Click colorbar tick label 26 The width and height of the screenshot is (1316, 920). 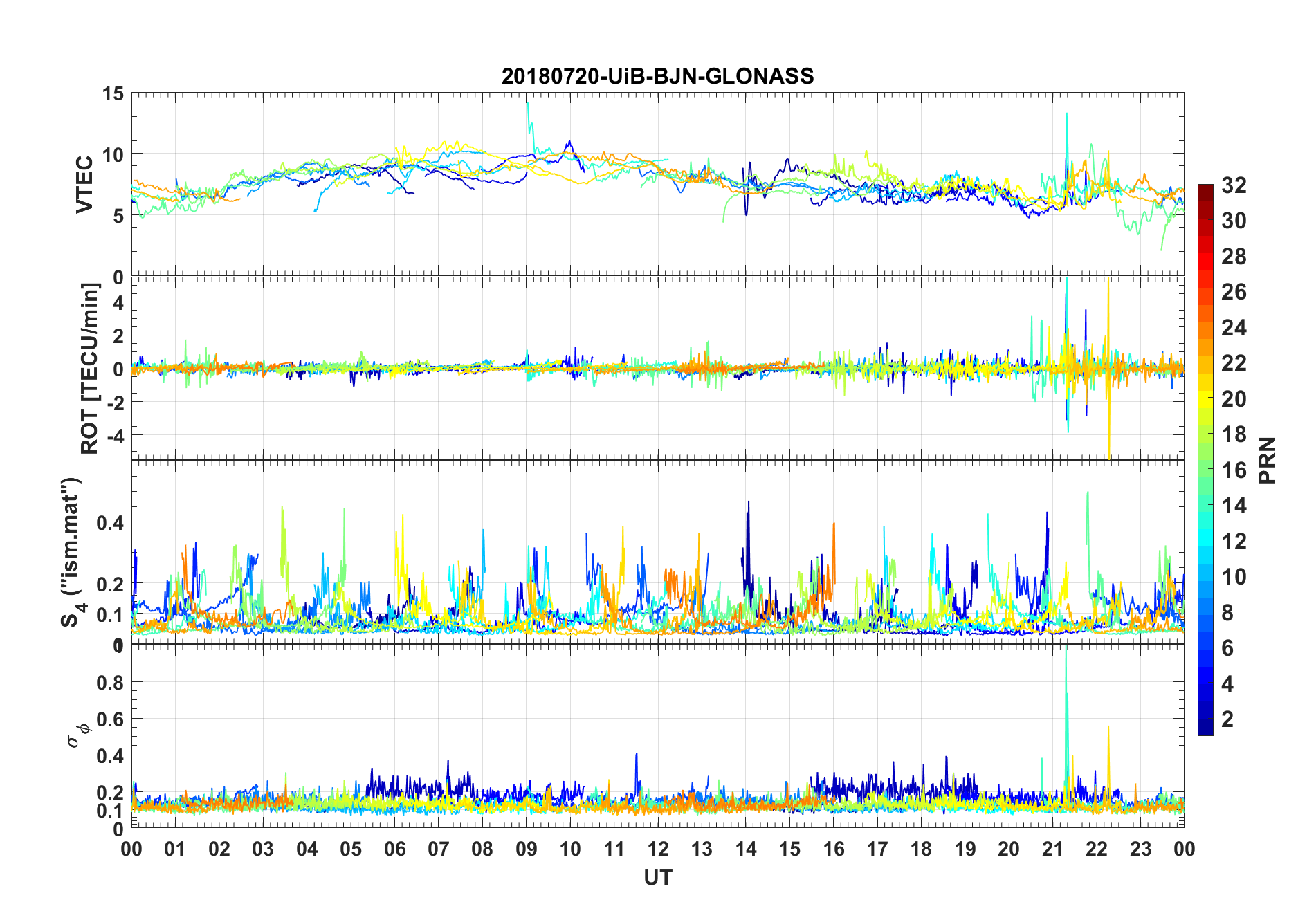[x=1234, y=292]
